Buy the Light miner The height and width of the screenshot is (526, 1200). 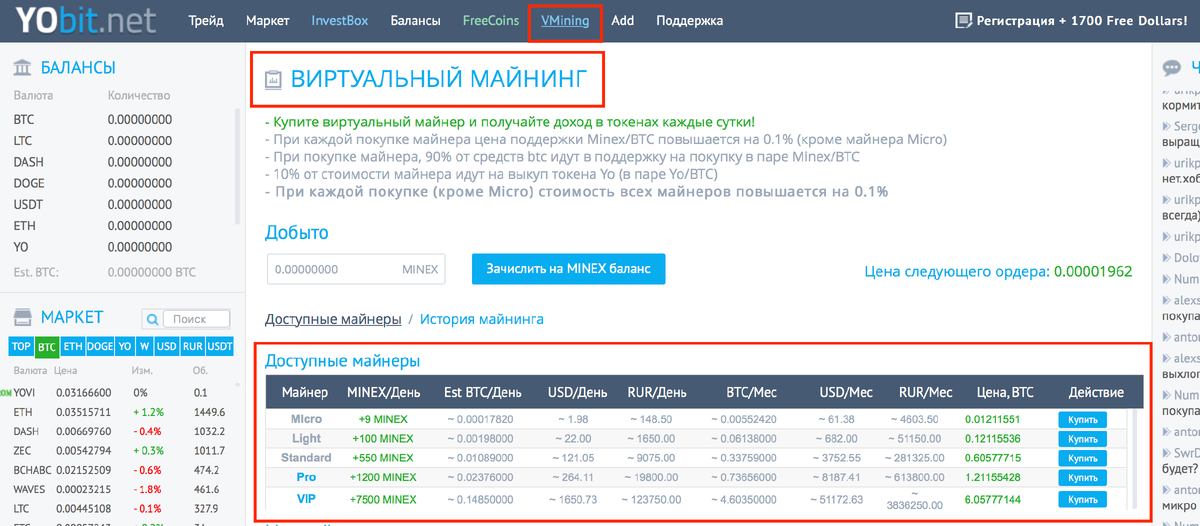(1083, 439)
